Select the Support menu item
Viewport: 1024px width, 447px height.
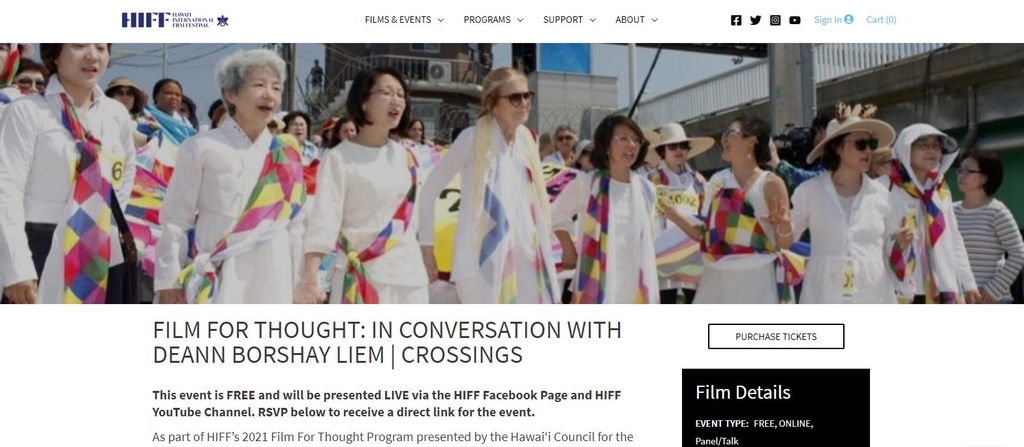(563, 20)
